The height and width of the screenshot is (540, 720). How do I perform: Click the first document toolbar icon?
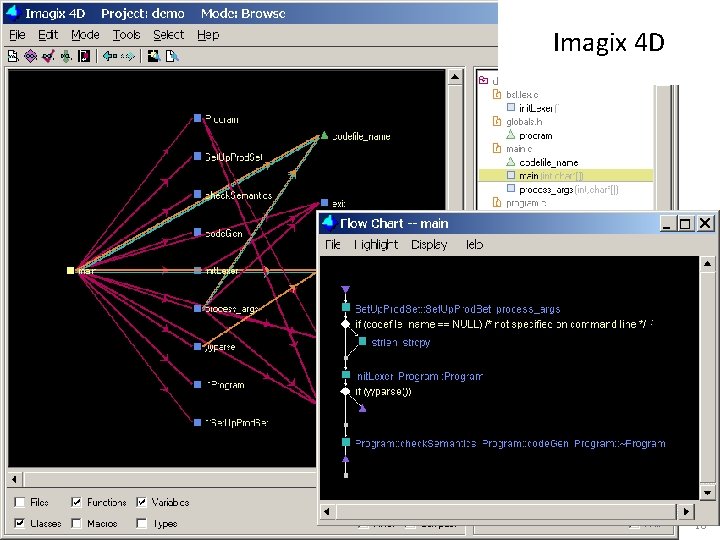13,56
